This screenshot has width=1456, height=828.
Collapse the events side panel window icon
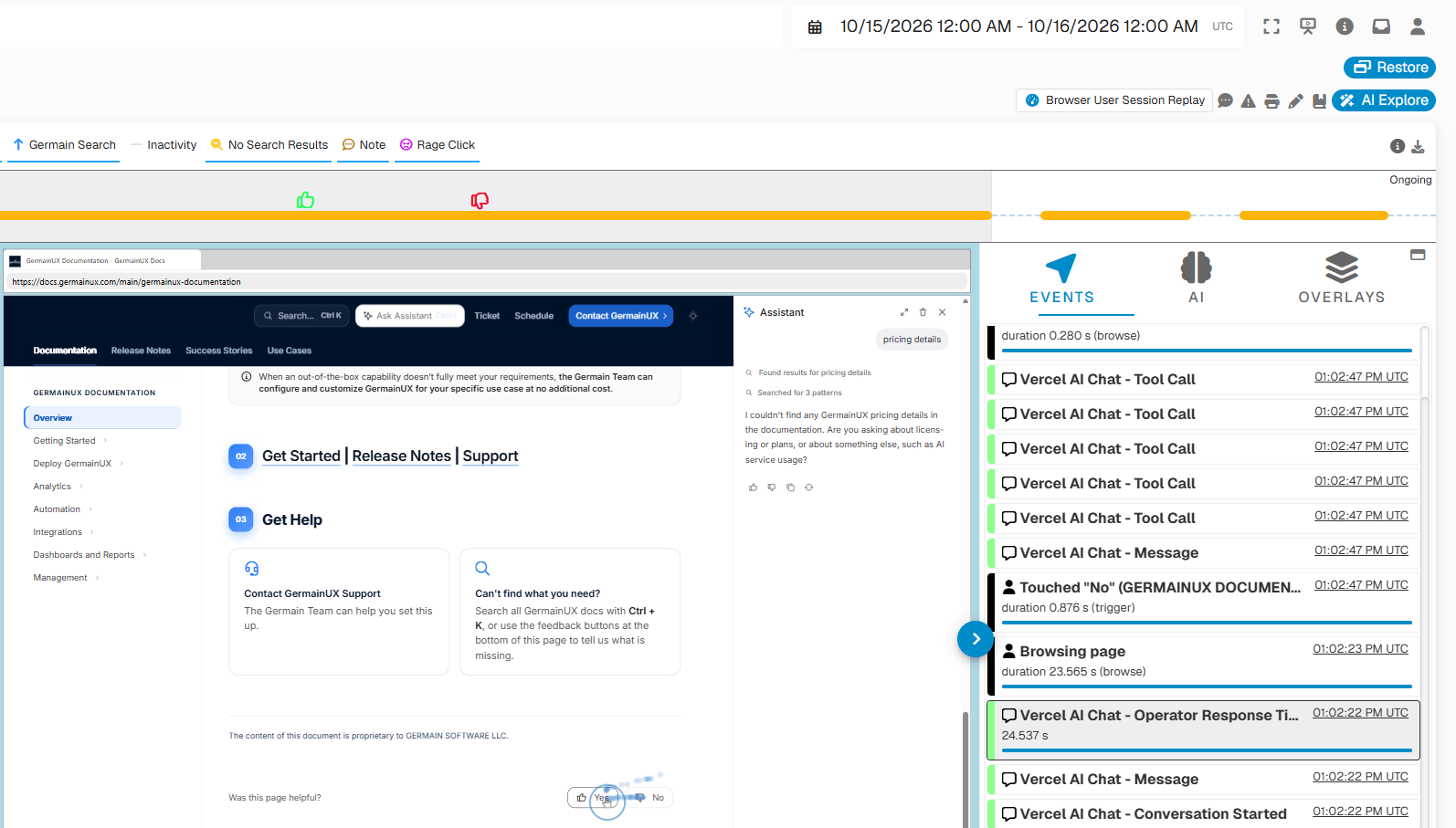pyautogui.click(x=1418, y=255)
